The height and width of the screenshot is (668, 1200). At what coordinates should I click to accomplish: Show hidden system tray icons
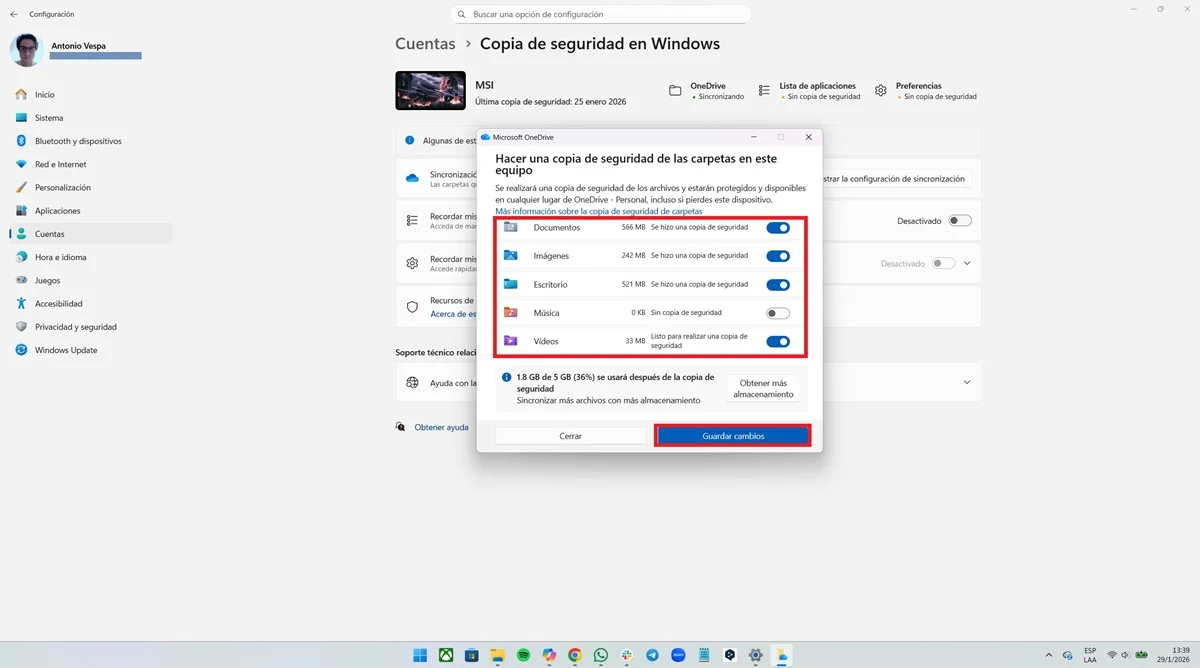(1048, 655)
